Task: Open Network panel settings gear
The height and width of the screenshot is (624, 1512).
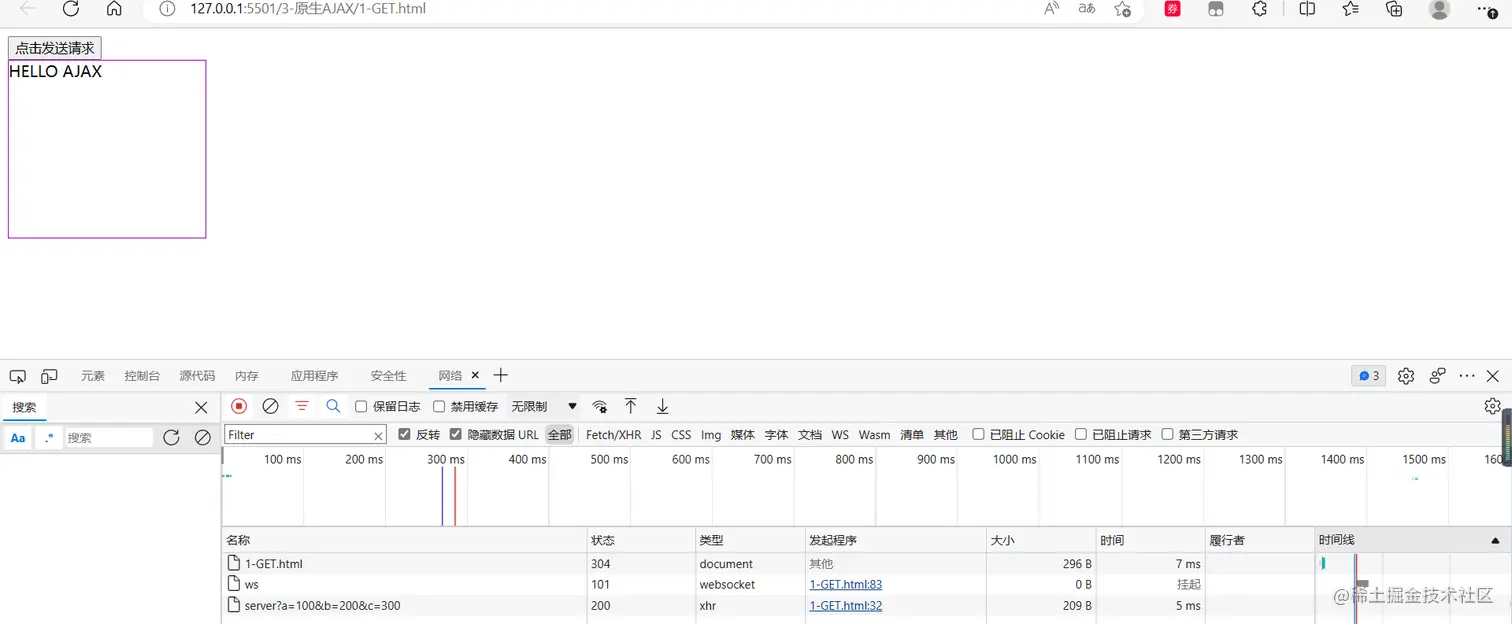Action: tap(1492, 406)
